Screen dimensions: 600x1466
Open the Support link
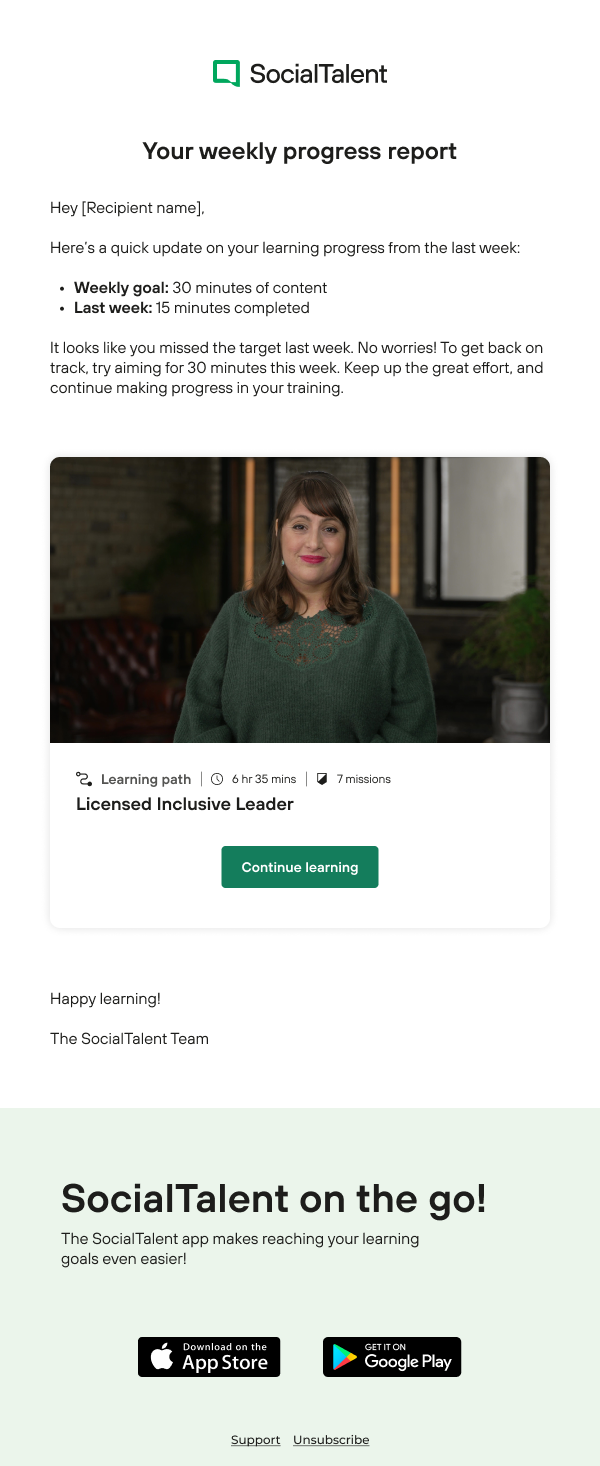(x=255, y=1440)
